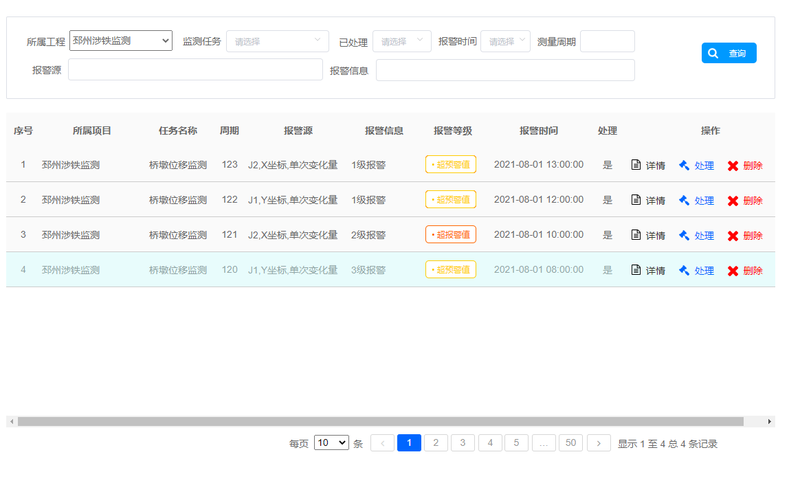The width and height of the screenshot is (800, 483).
Task: Click current page 1 button
Action: 409,443
